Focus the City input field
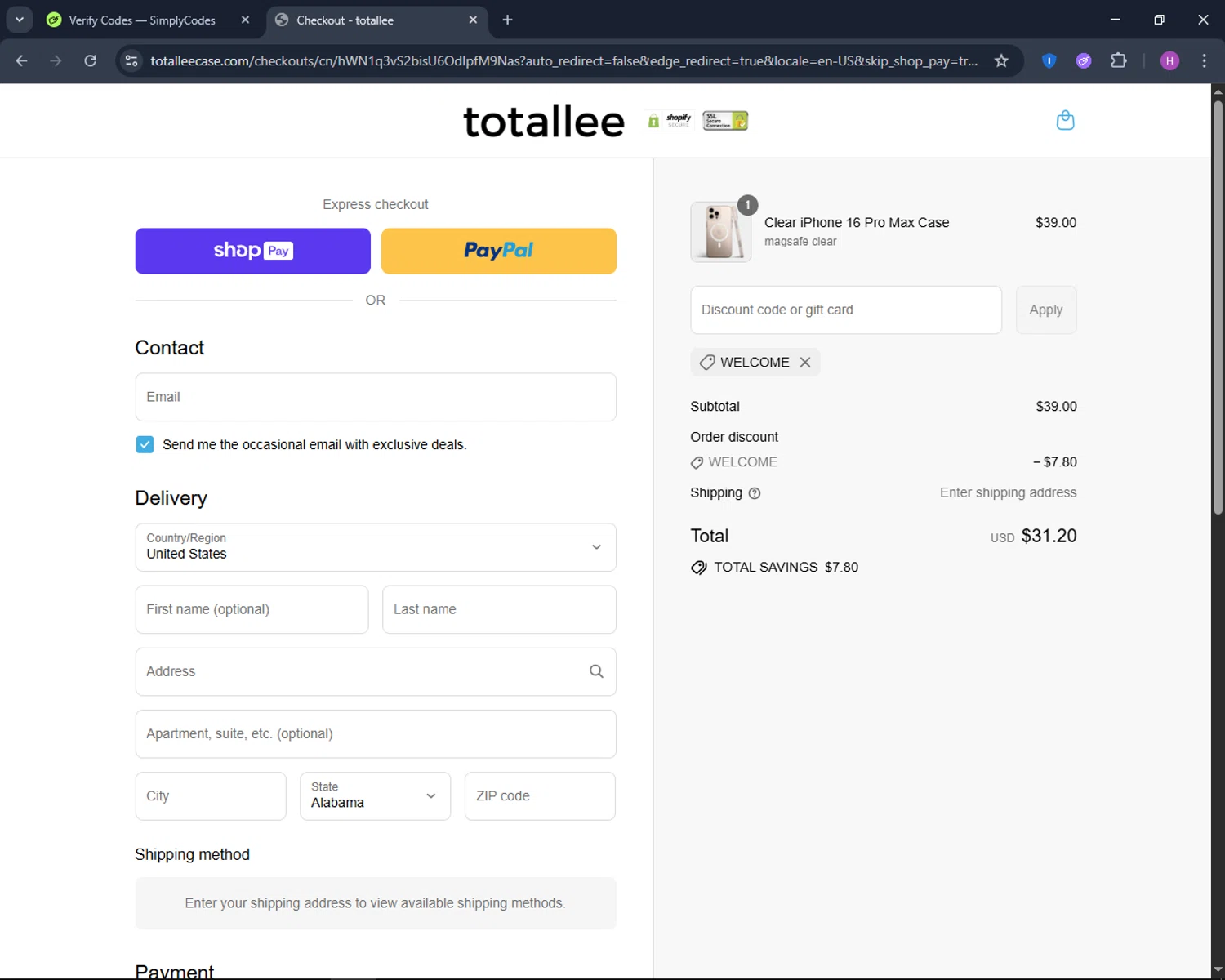The width and height of the screenshot is (1225, 980). coord(211,796)
